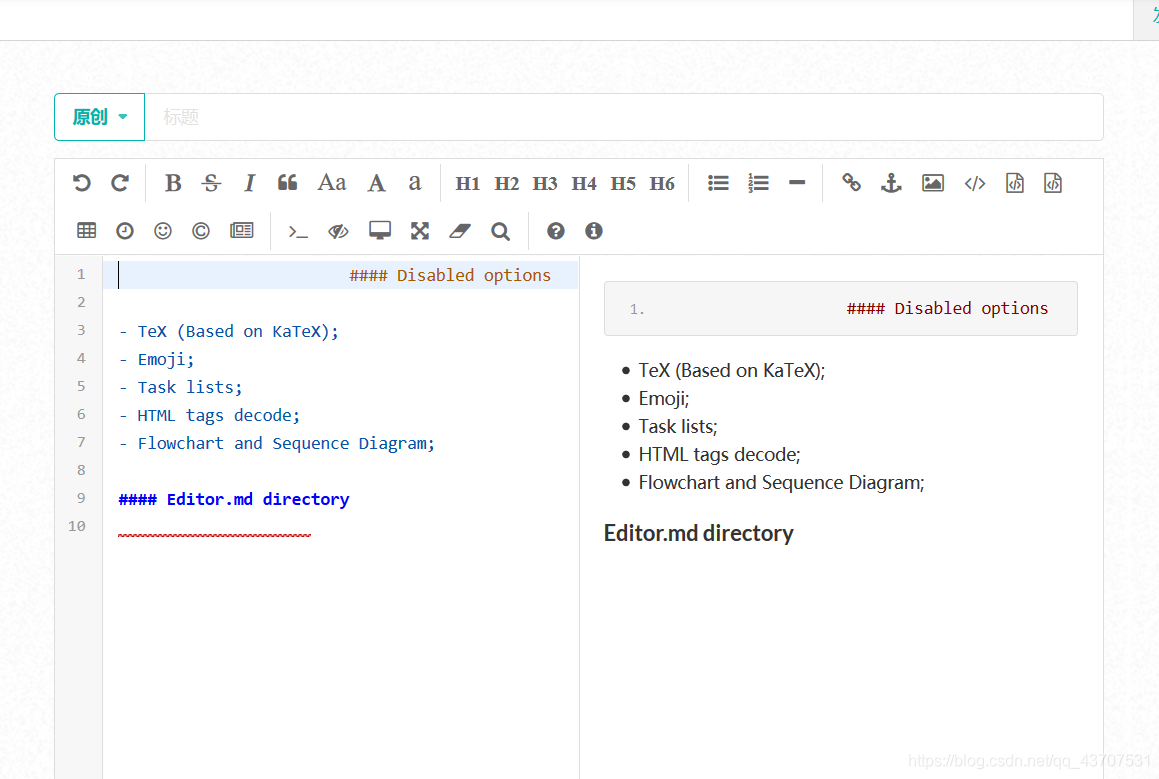This screenshot has height=779, width=1159.
Task: Insert inline code with </> icon
Action: pos(975,183)
